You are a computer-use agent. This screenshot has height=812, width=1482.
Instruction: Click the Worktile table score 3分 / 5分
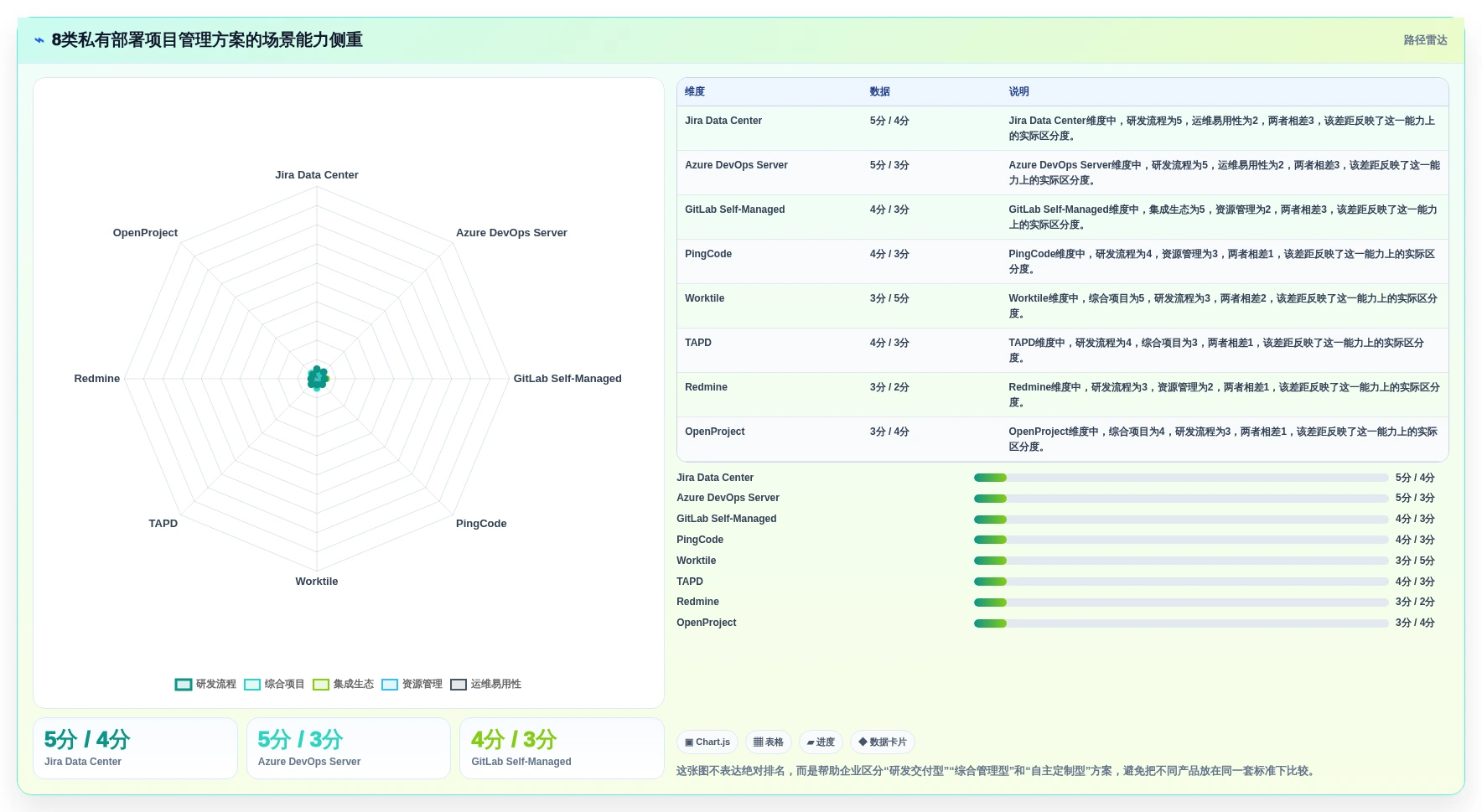click(889, 298)
